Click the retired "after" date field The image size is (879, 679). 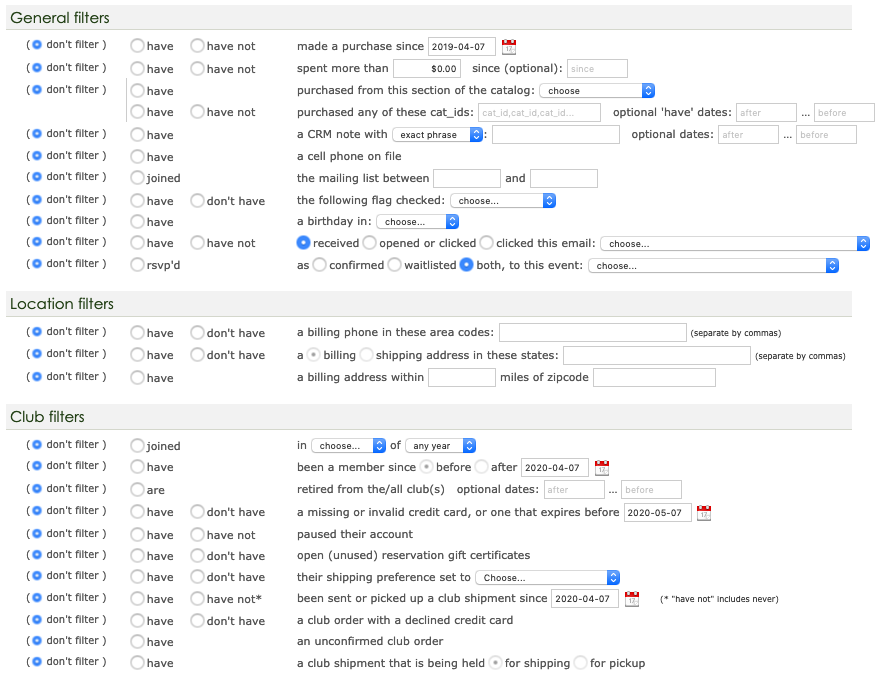[x=575, y=489]
